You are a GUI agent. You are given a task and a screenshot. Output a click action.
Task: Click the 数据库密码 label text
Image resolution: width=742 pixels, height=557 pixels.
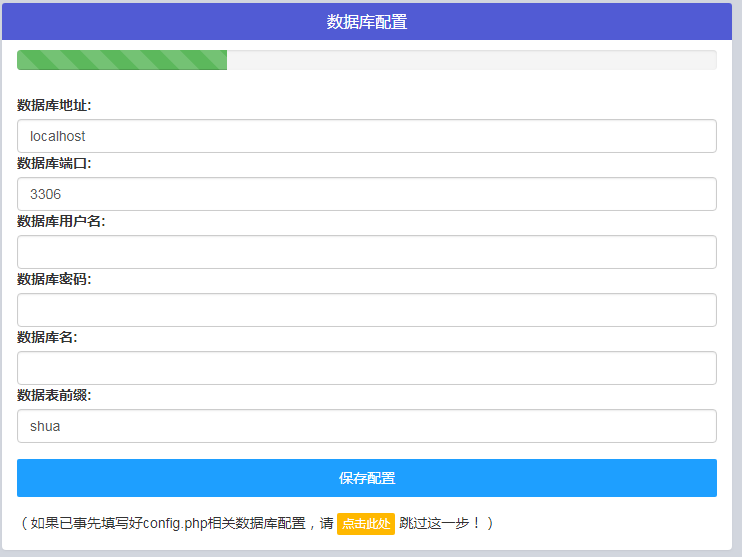click(54, 279)
